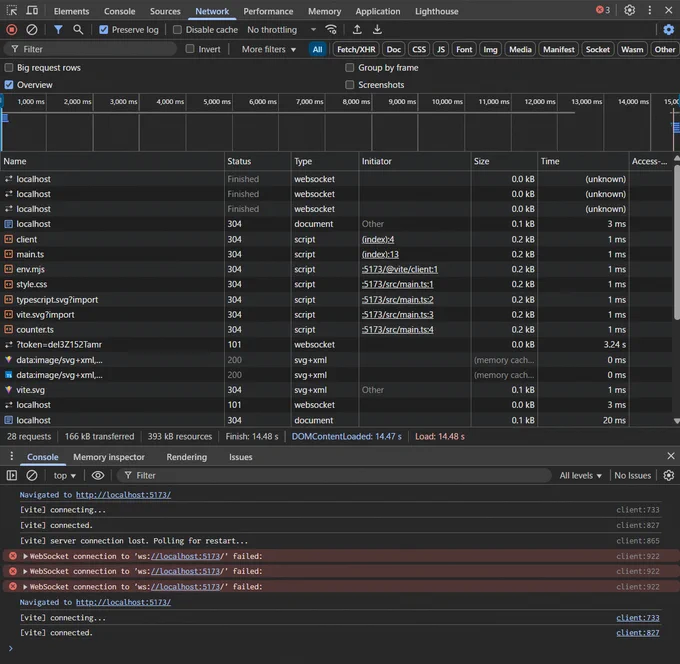Open More filters dropdown
The image size is (680, 664).
click(268, 49)
